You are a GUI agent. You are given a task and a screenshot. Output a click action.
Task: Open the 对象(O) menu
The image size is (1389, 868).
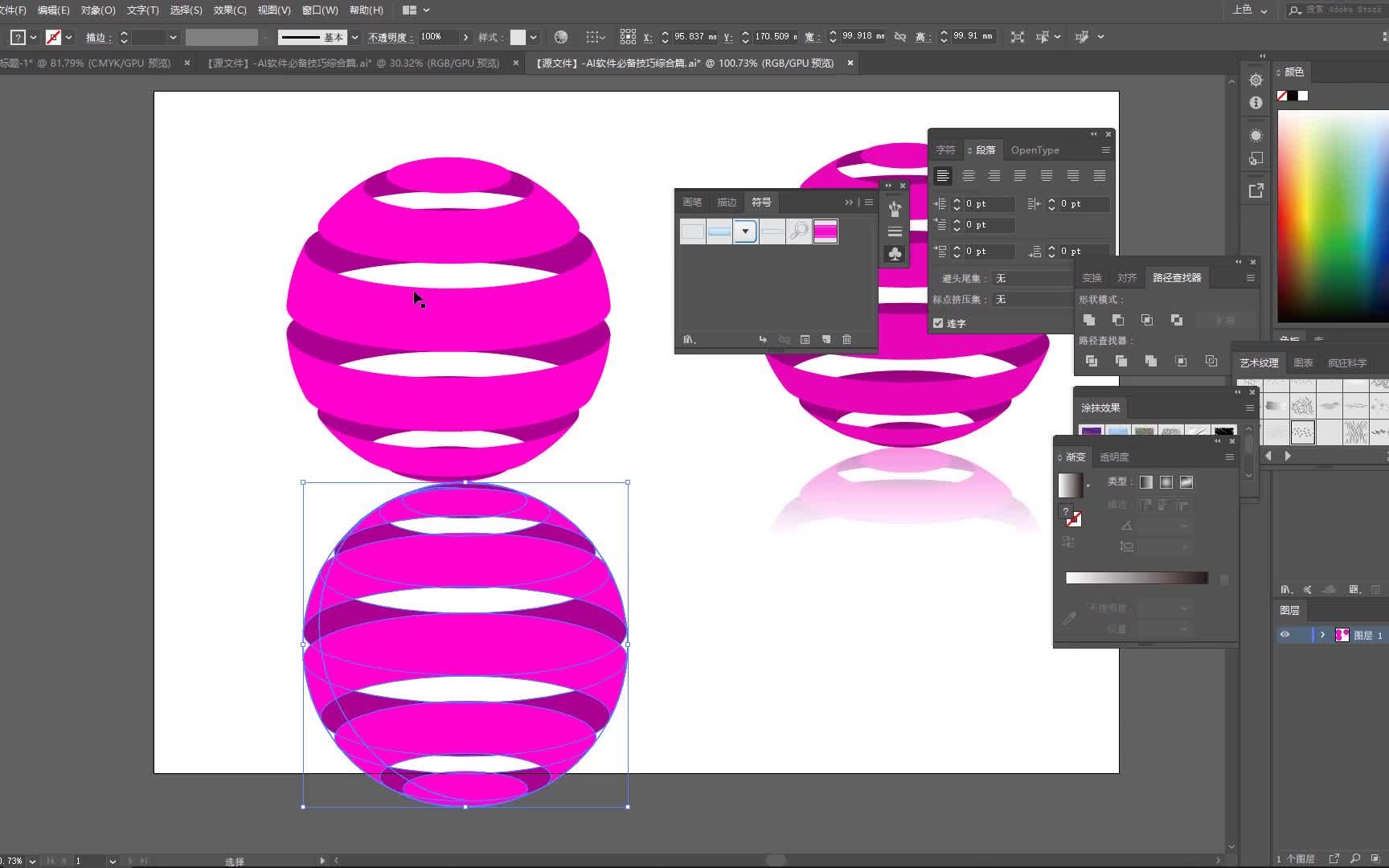(x=98, y=10)
